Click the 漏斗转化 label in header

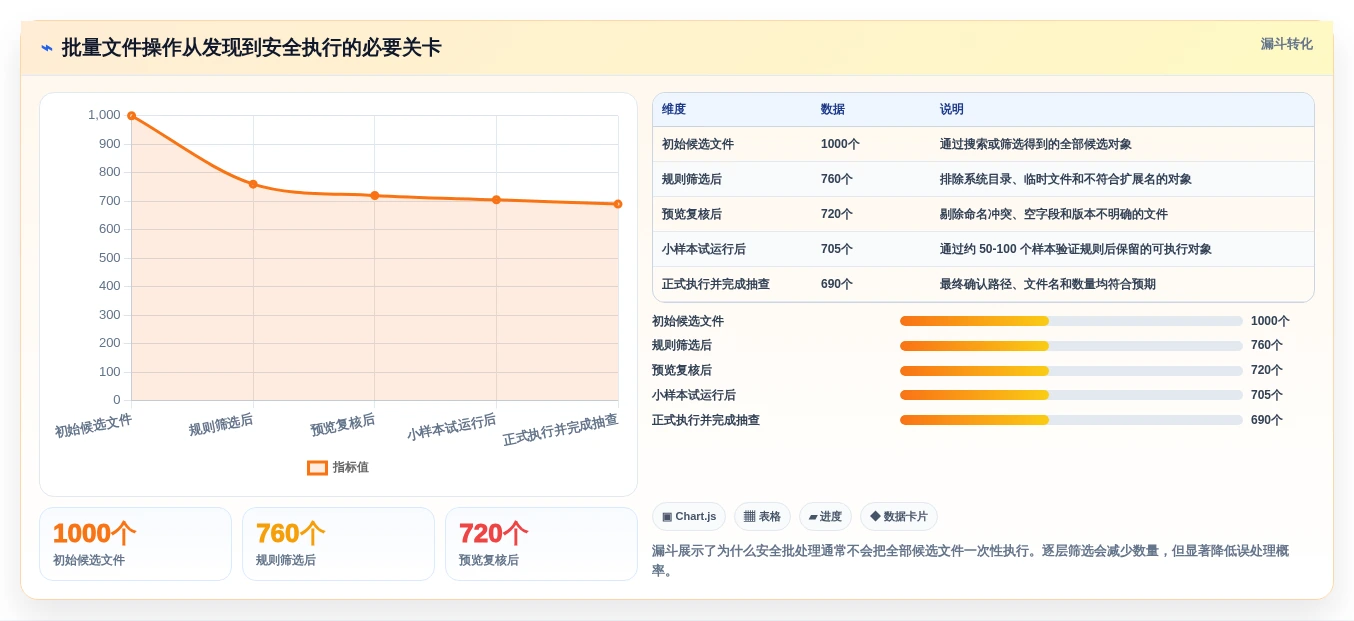coord(1286,44)
